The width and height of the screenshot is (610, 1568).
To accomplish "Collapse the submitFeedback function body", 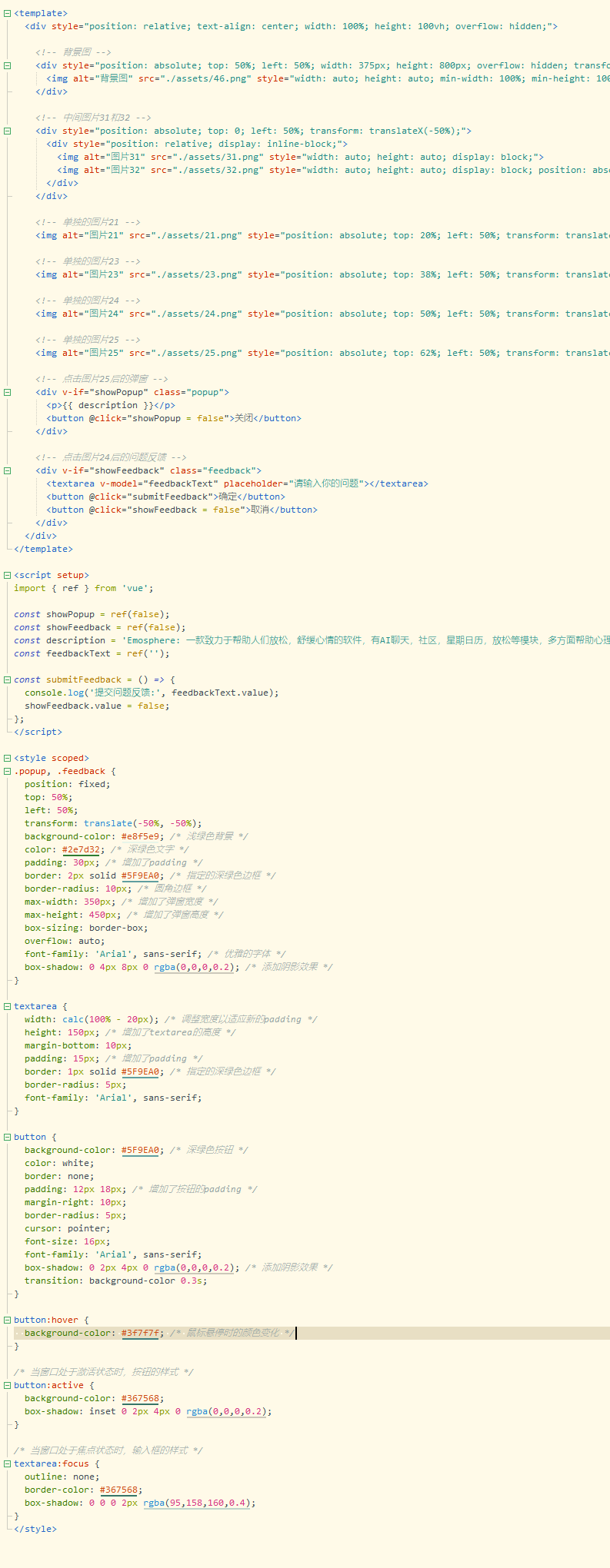I will pyautogui.click(x=7, y=679).
